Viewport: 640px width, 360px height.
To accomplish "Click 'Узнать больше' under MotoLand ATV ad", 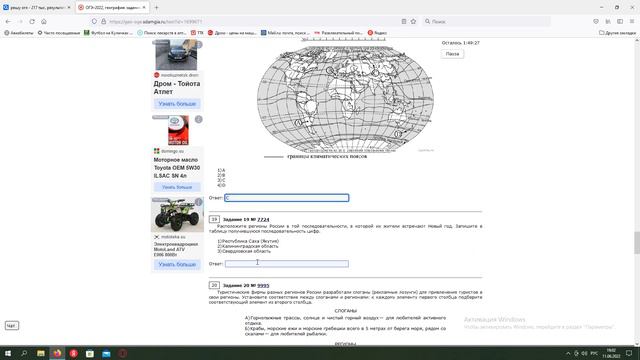I will coord(177,264).
